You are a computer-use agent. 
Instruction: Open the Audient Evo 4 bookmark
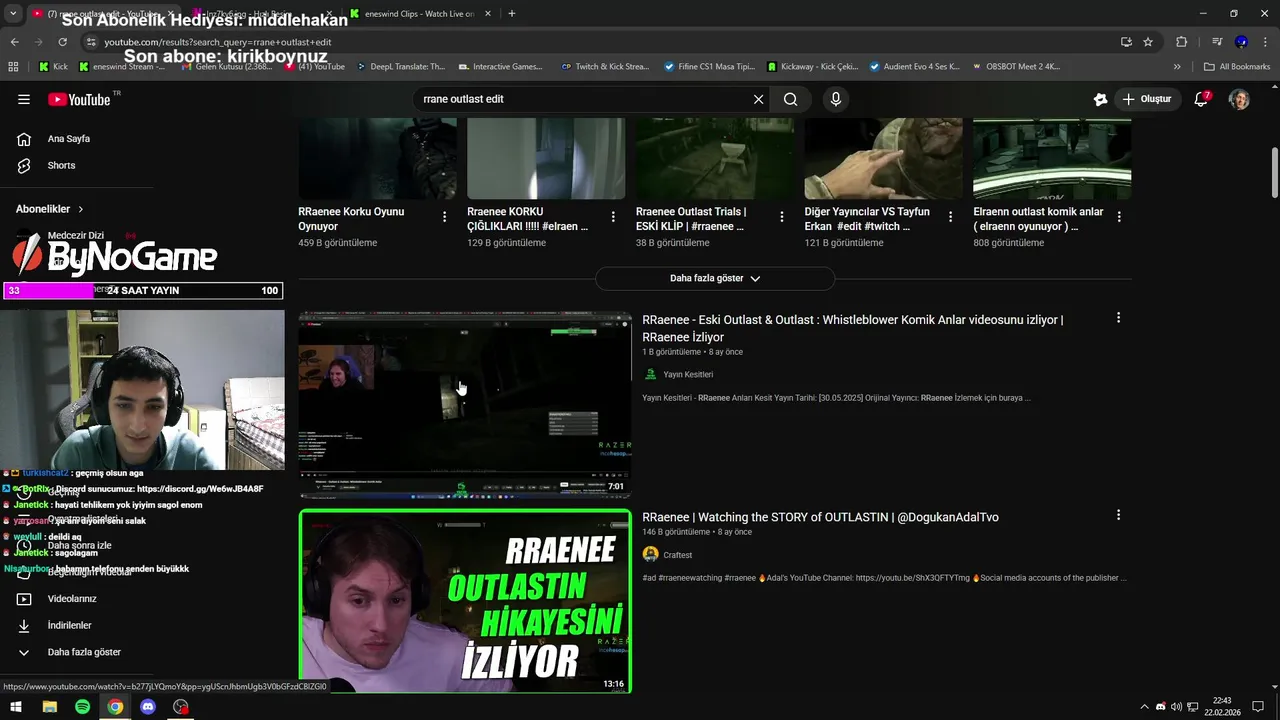tap(914, 67)
